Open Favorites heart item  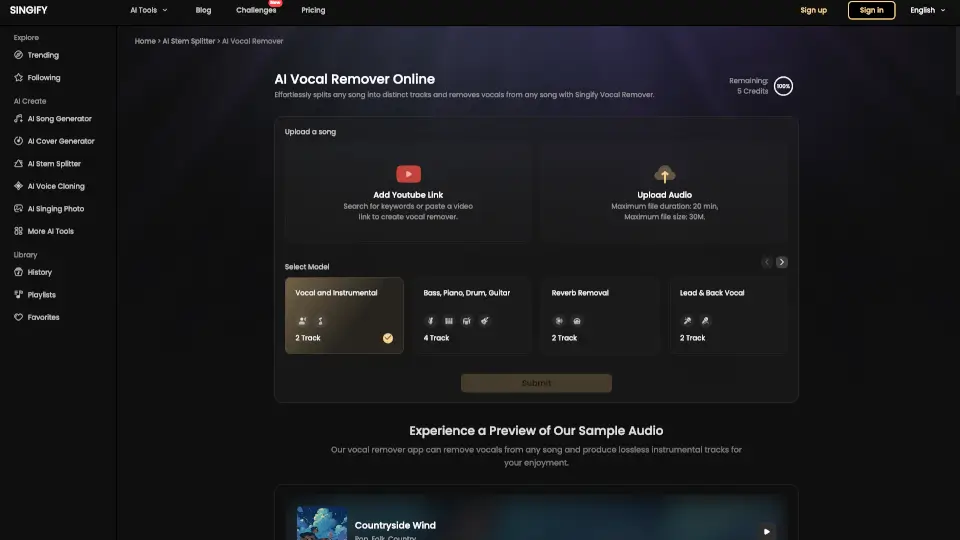[43, 317]
